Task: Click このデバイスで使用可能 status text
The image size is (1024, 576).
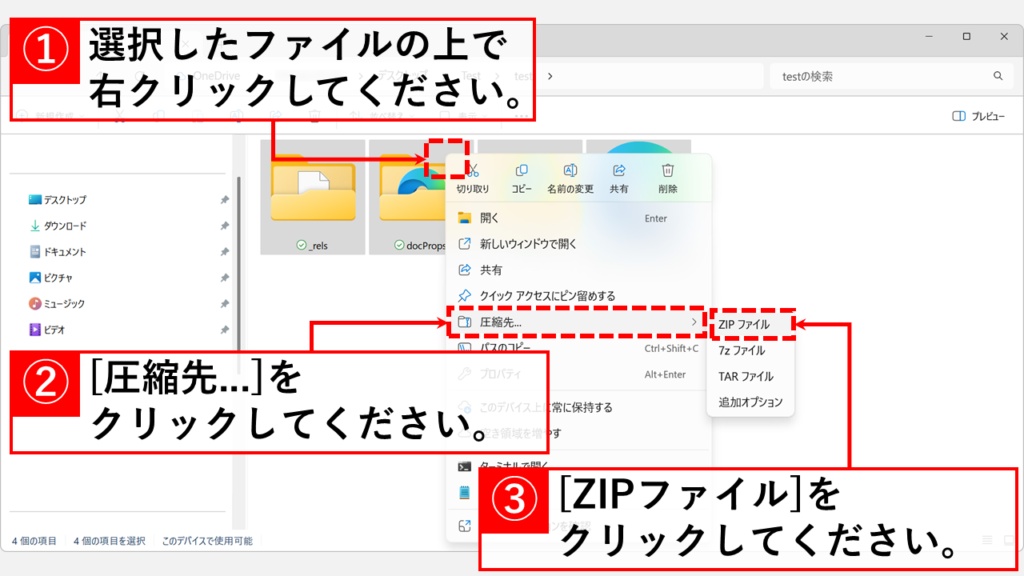Action: (207, 541)
